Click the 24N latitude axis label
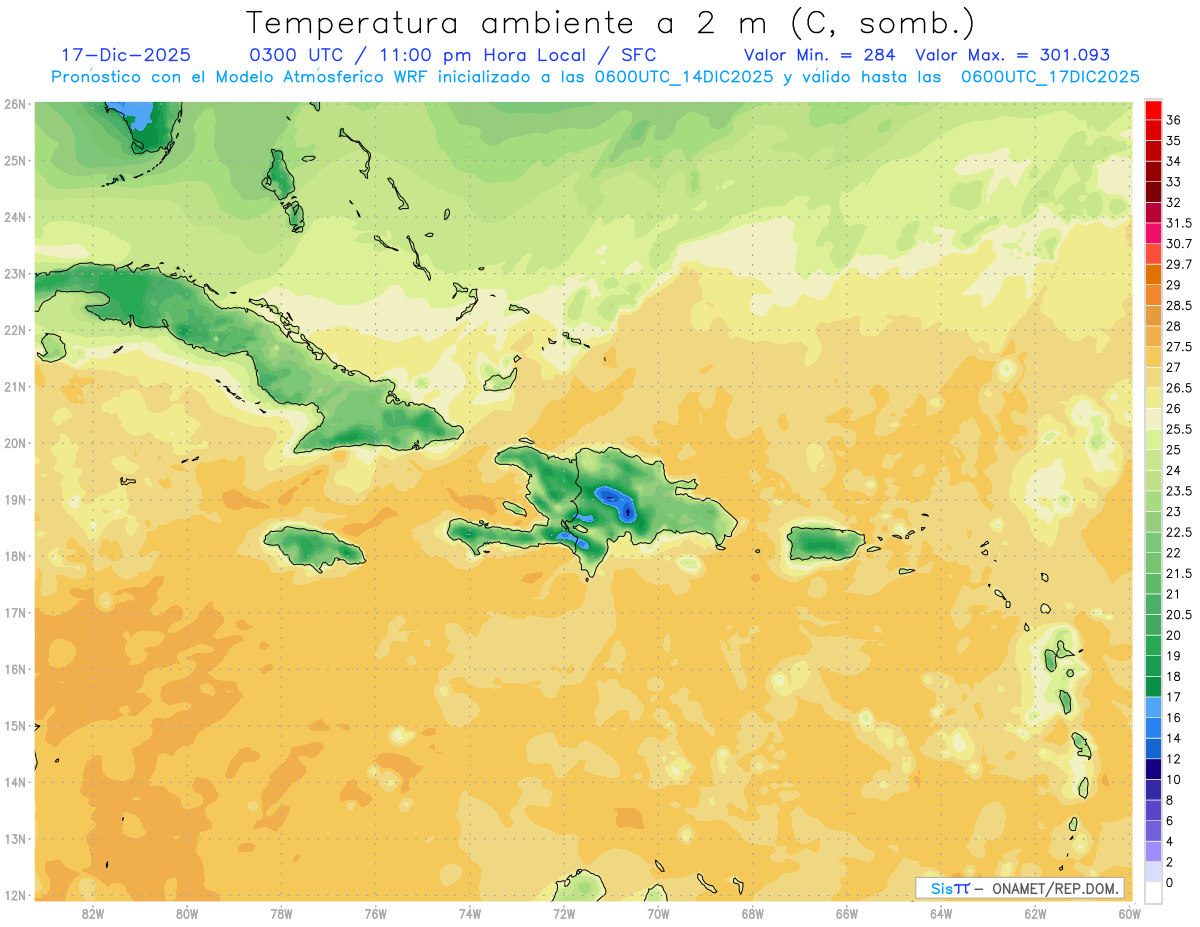 [x=15, y=217]
